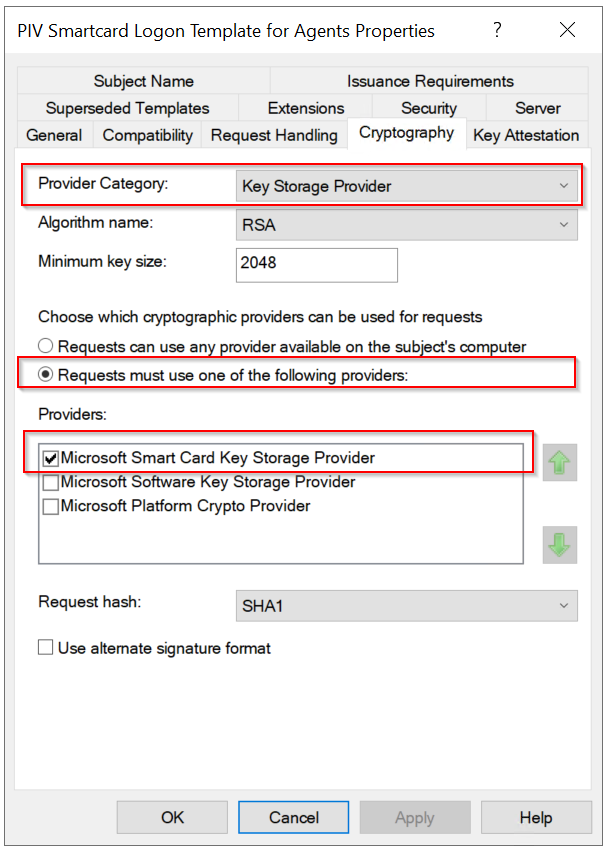Click the Help button
The width and height of the screenshot is (607, 849).
[x=536, y=817]
